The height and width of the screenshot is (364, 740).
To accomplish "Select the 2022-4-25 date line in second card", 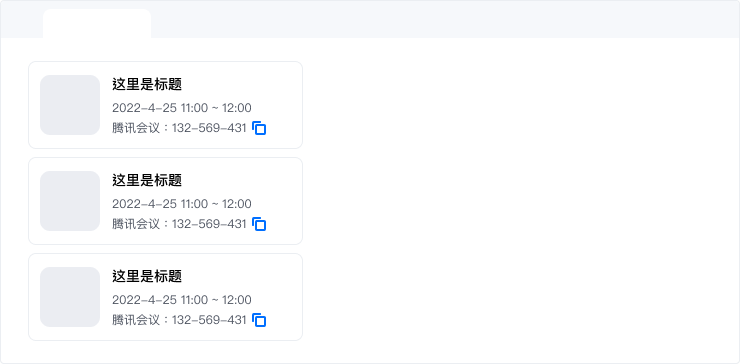I will 182,204.
